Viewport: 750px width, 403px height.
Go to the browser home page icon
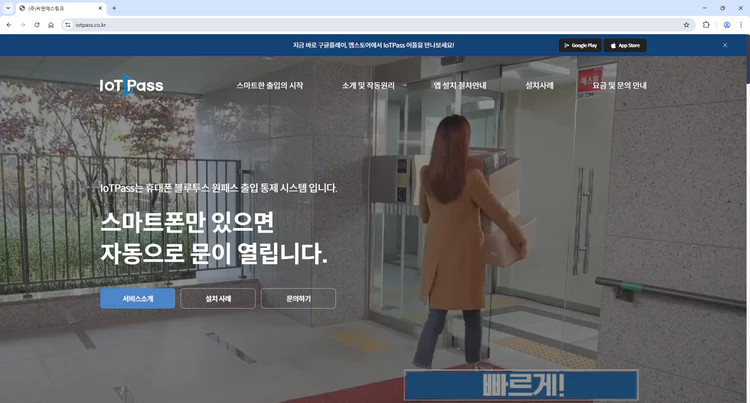[x=51, y=24]
